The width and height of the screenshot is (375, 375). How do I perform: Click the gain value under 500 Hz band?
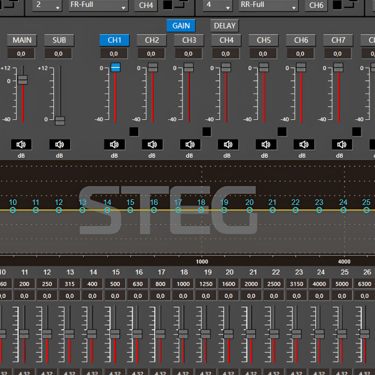(x=115, y=296)
